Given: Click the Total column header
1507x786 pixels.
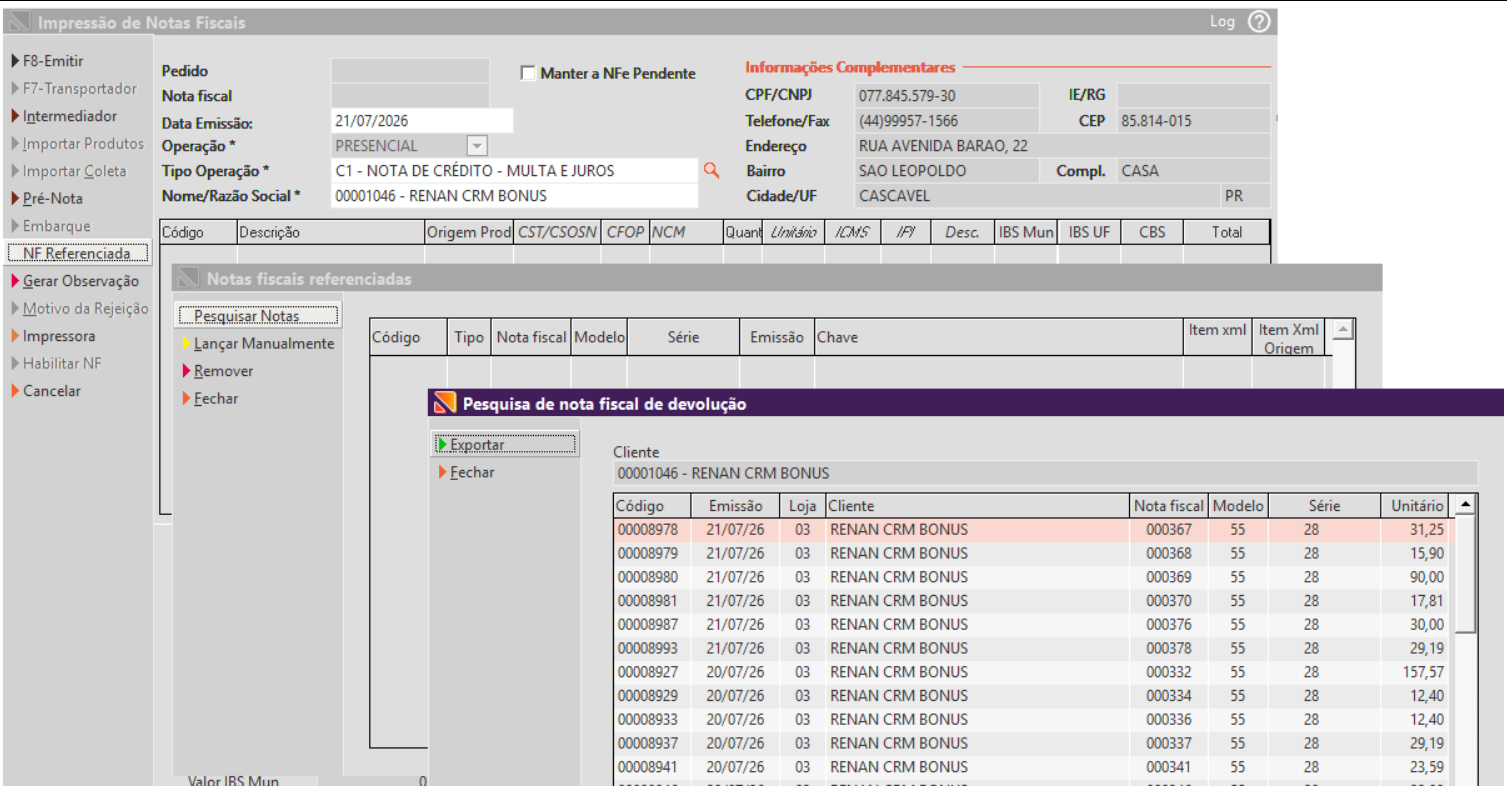Looking at the screenshot, I should (x=1226, y=232).
